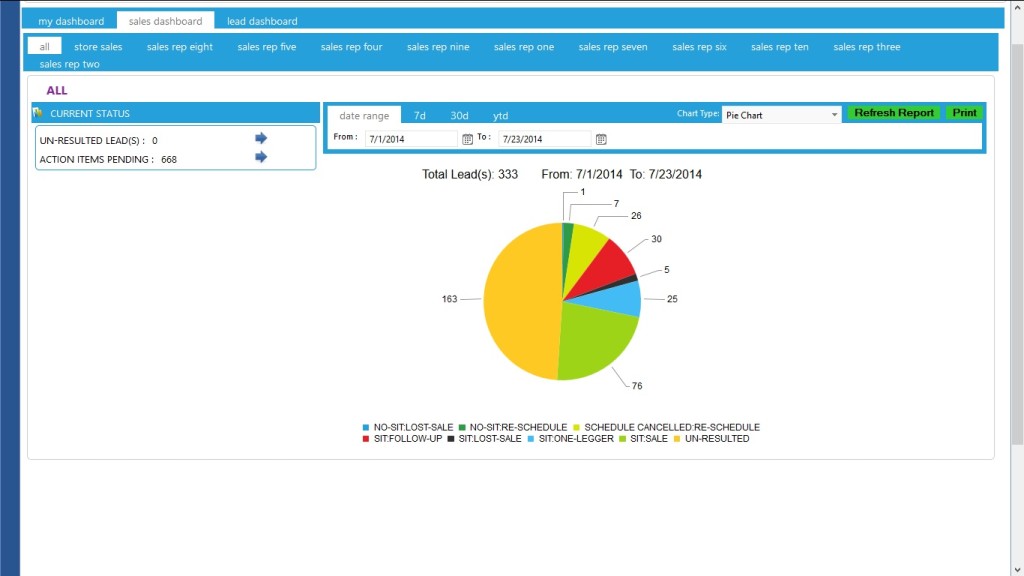The width and height of the screenshot is (1024, 576).
Task: Click the SIT:FOLLOW-UP legend swatch
Action: coord(366,439)
